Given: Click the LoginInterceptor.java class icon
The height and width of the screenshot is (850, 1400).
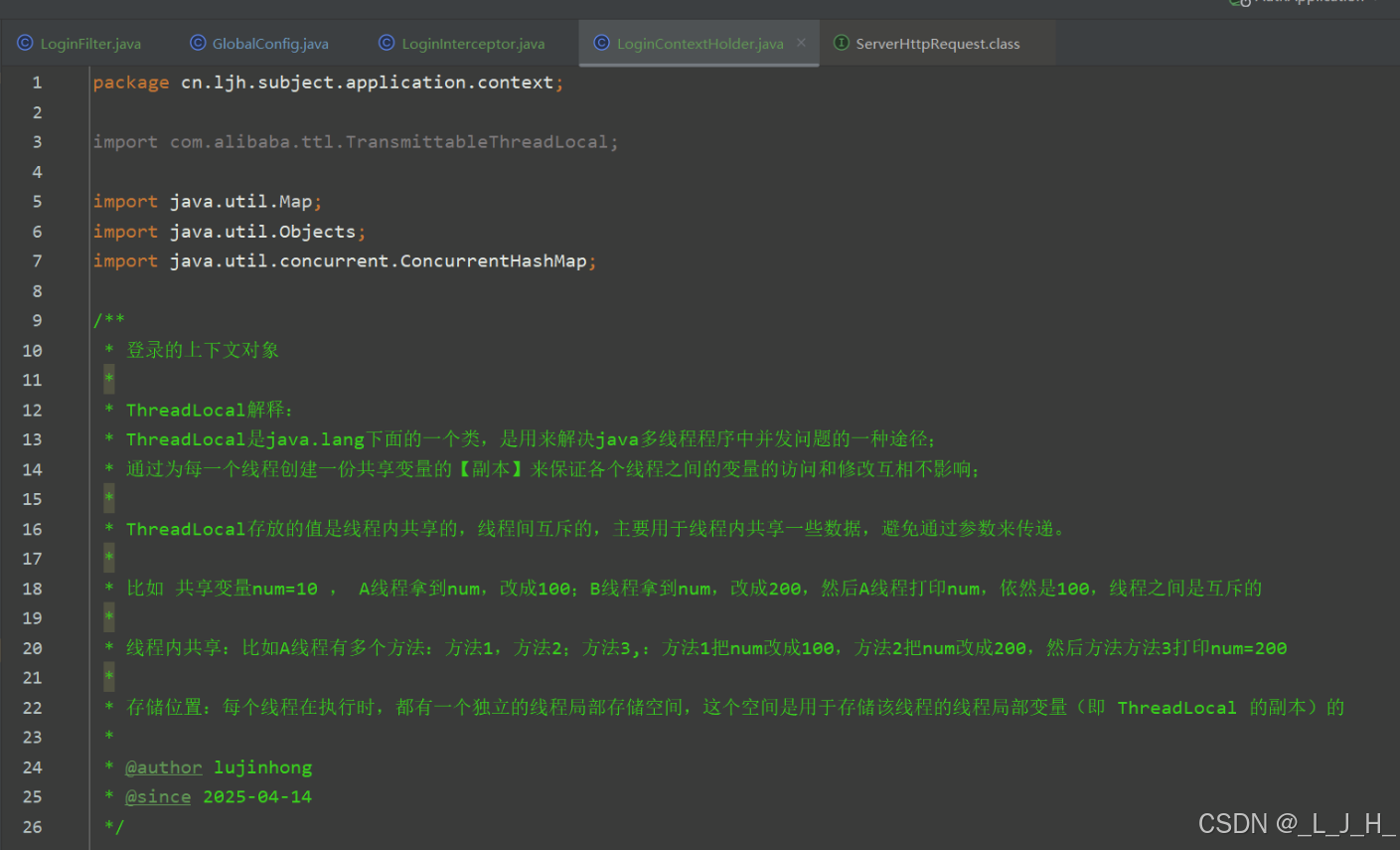Looking at the screenshot, I should click(x=387, y=44).
